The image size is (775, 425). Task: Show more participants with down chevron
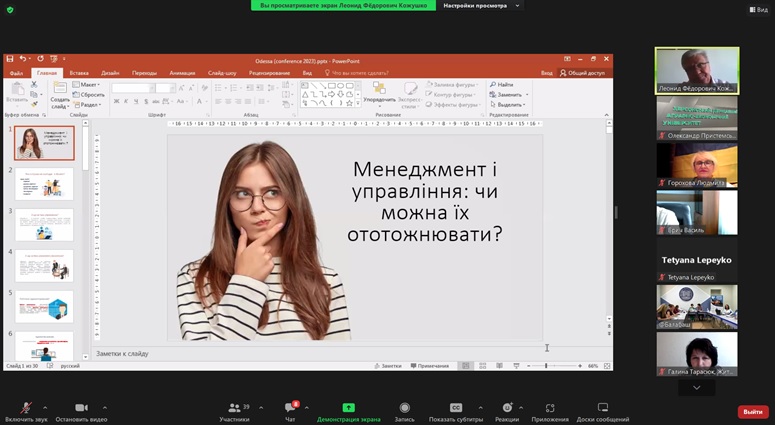pyautogui.click(x=696, y=388)
